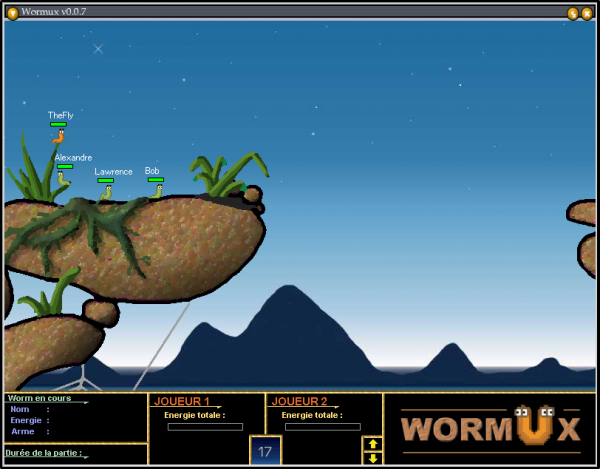Minimize the Wormux window
Screen dimensions: 600x469
[572, 13]
